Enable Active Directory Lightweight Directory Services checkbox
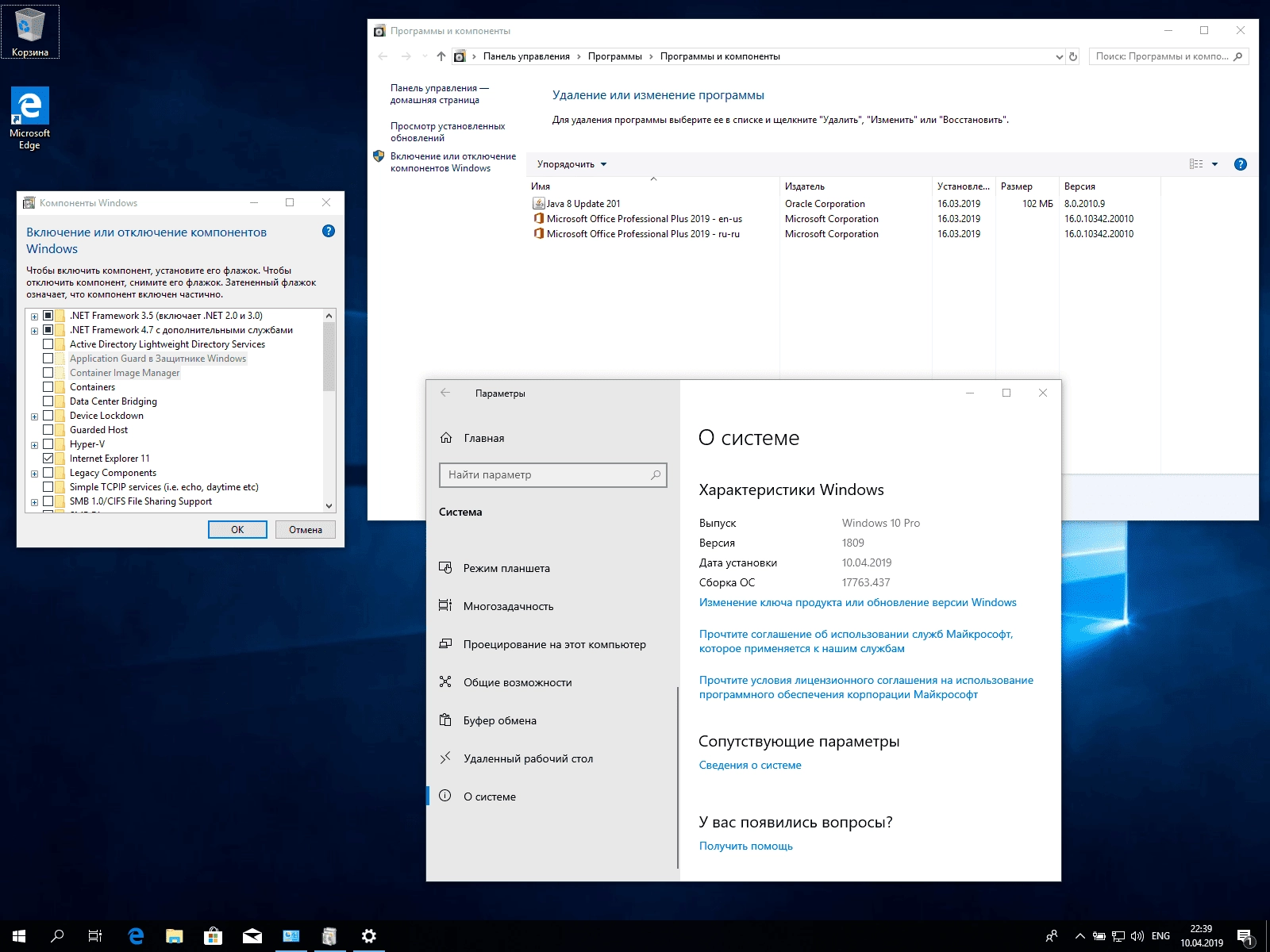 click(x=48, y=344)
